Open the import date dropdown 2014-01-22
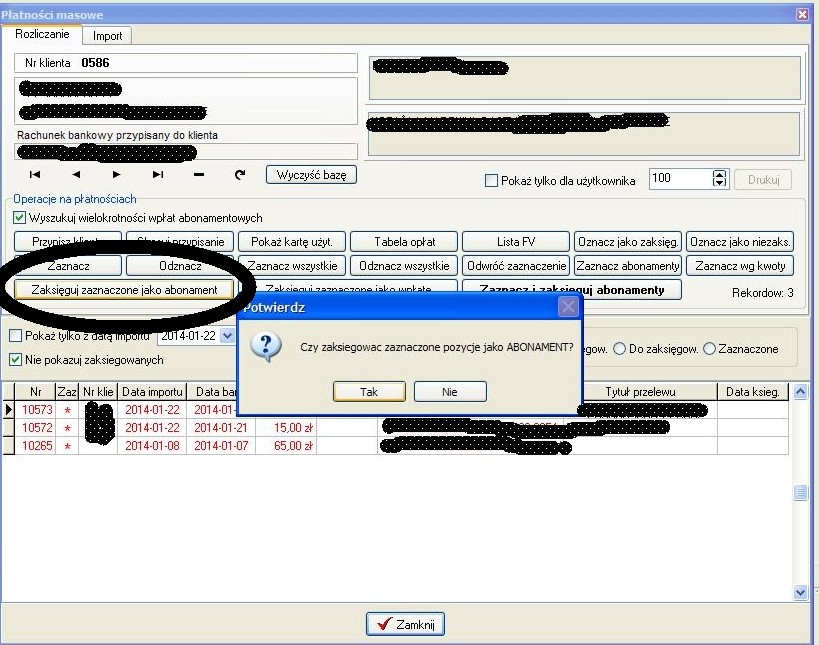 coord(227,337)
